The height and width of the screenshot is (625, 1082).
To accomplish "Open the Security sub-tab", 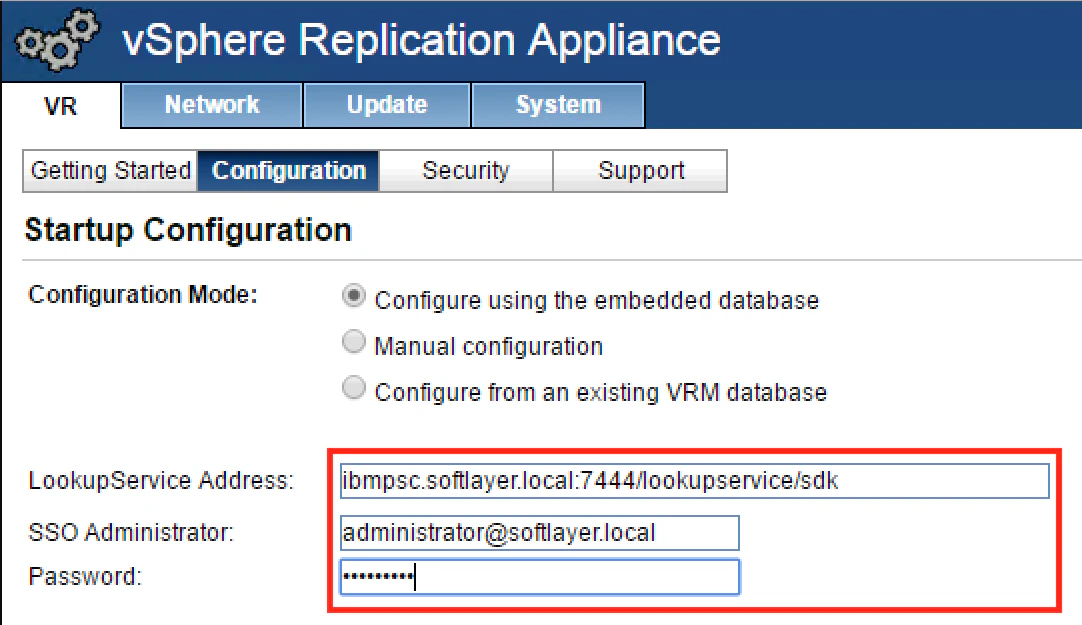I will pyautogui.click(x=466, y=170).
